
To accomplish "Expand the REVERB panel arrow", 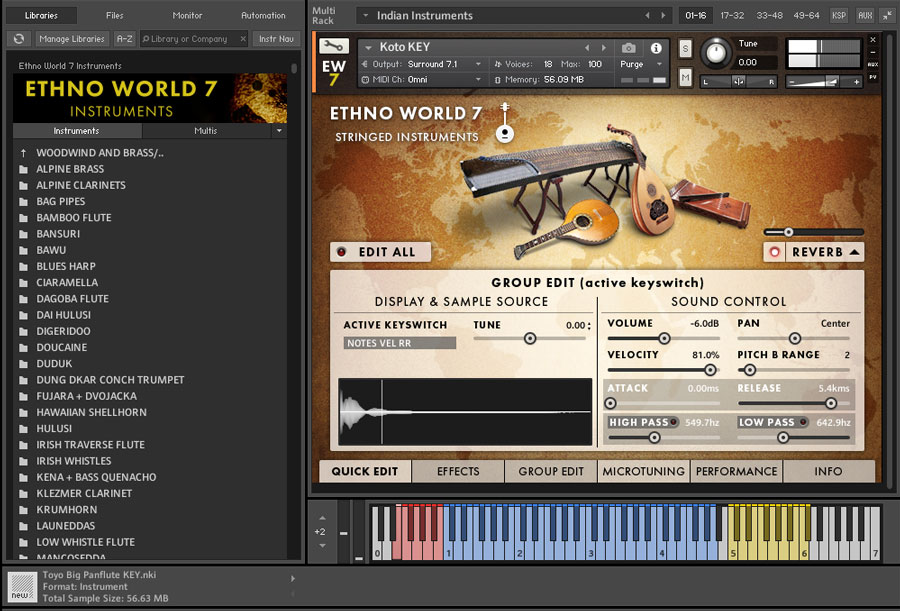I will pyautogui.click(x=854, y=252).
